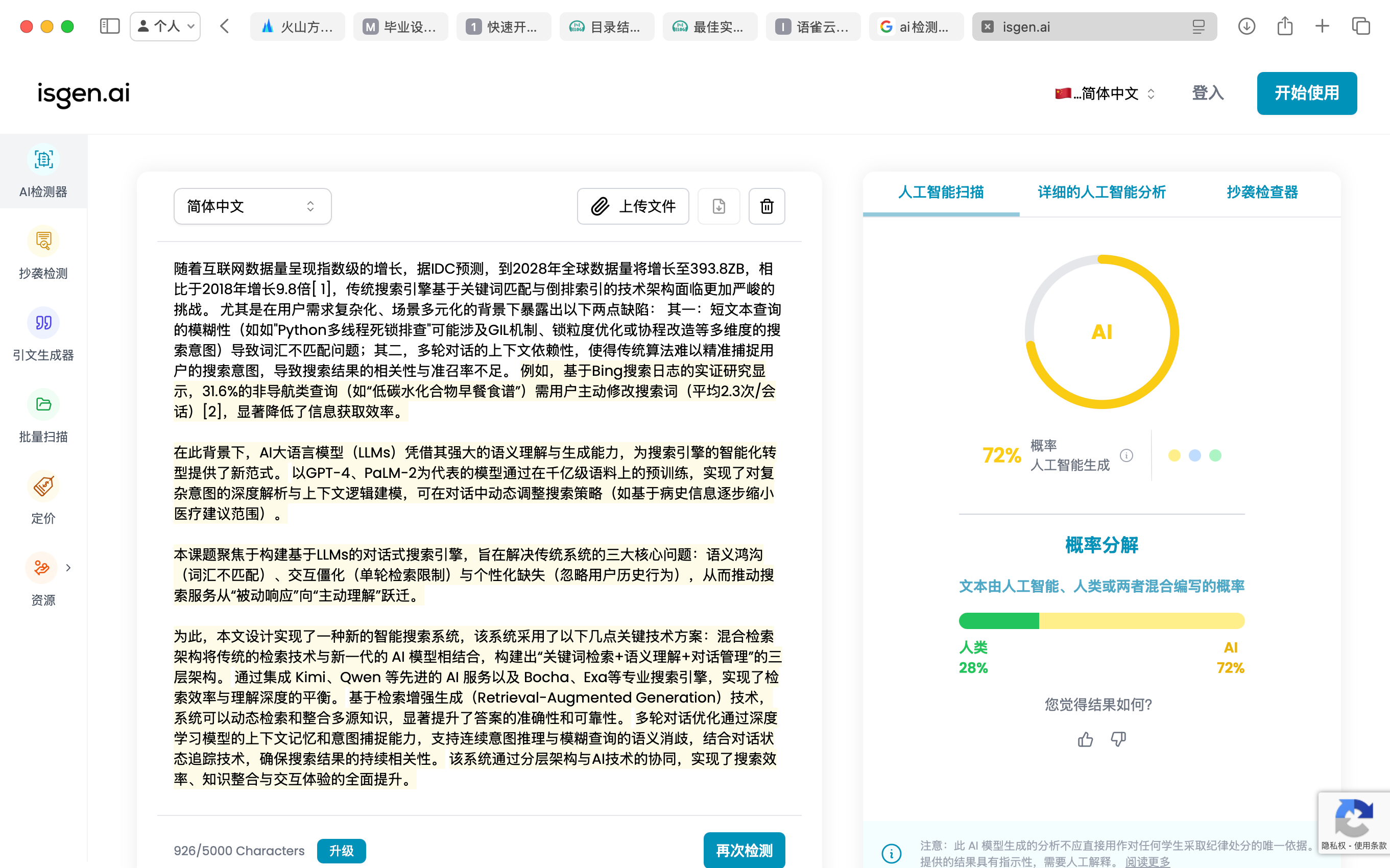The height and width of the screenshot is (868, 1390).
Task: Click the 再次检测 button
Action: (744, 850)
